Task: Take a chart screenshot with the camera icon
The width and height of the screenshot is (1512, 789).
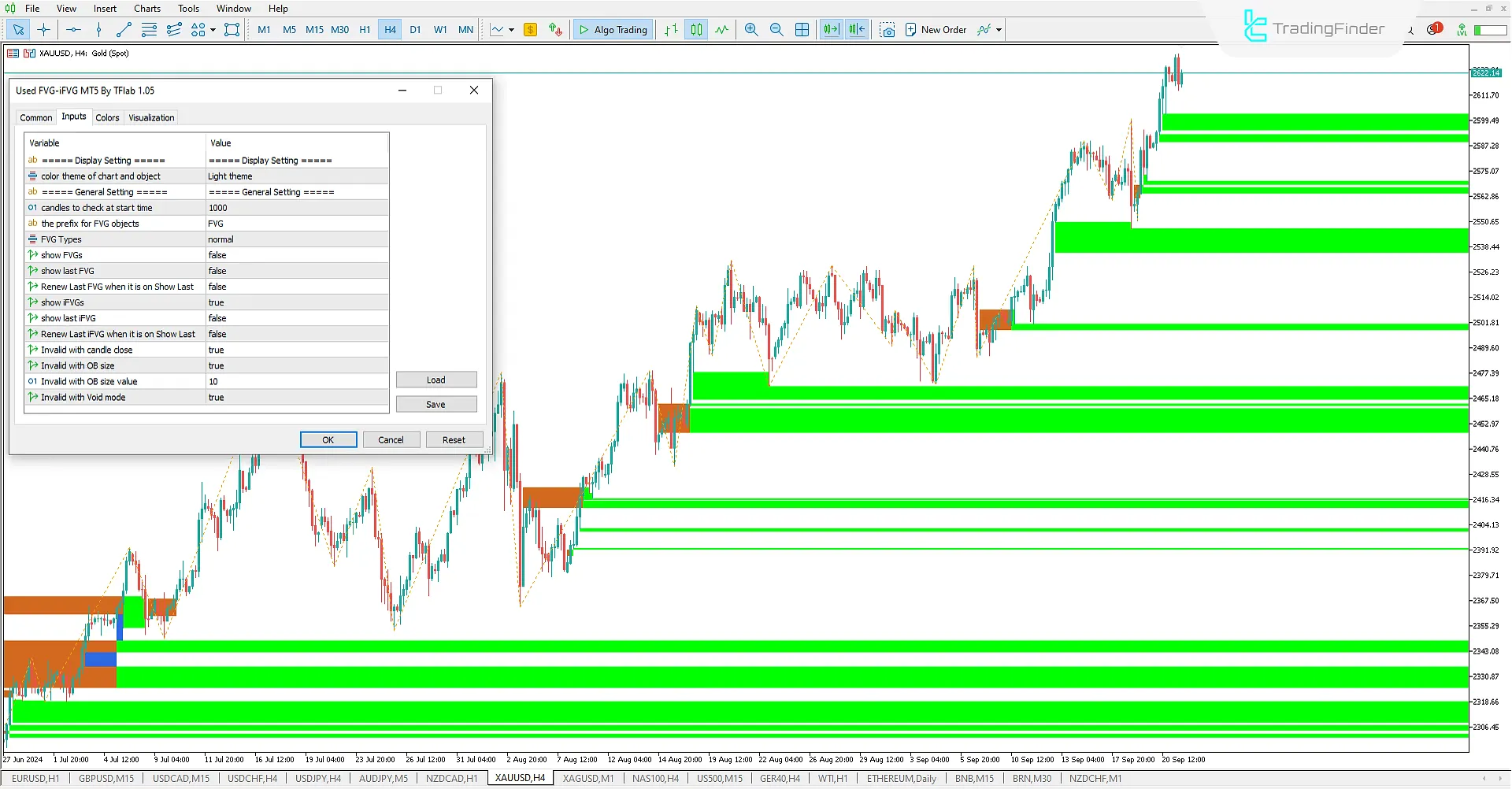Action: point(888,29)
